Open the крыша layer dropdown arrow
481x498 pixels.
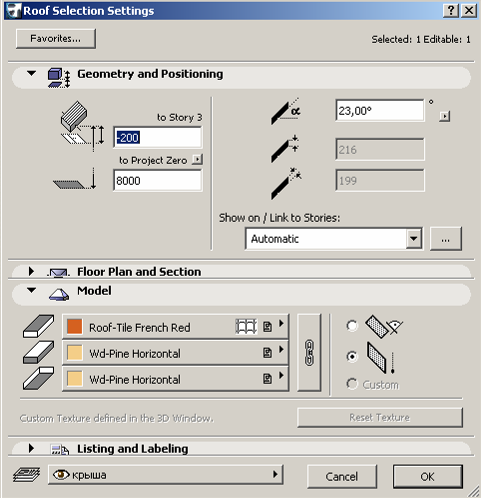[x=275, y=474]
